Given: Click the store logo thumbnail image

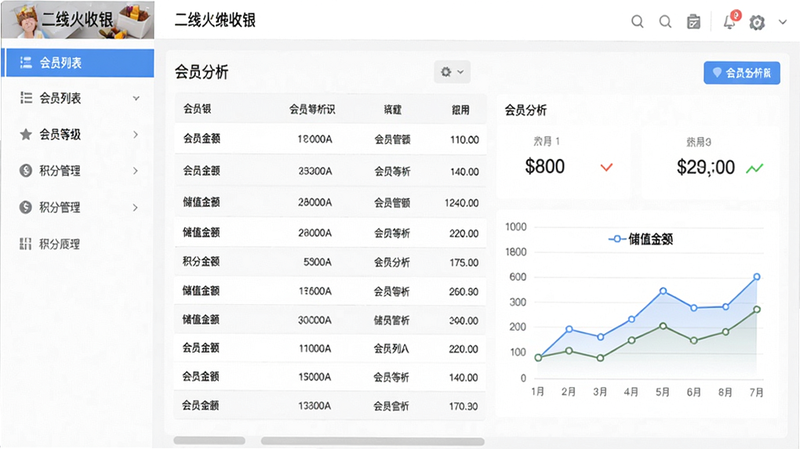Looking at the screenshot, I should point(78,19).
